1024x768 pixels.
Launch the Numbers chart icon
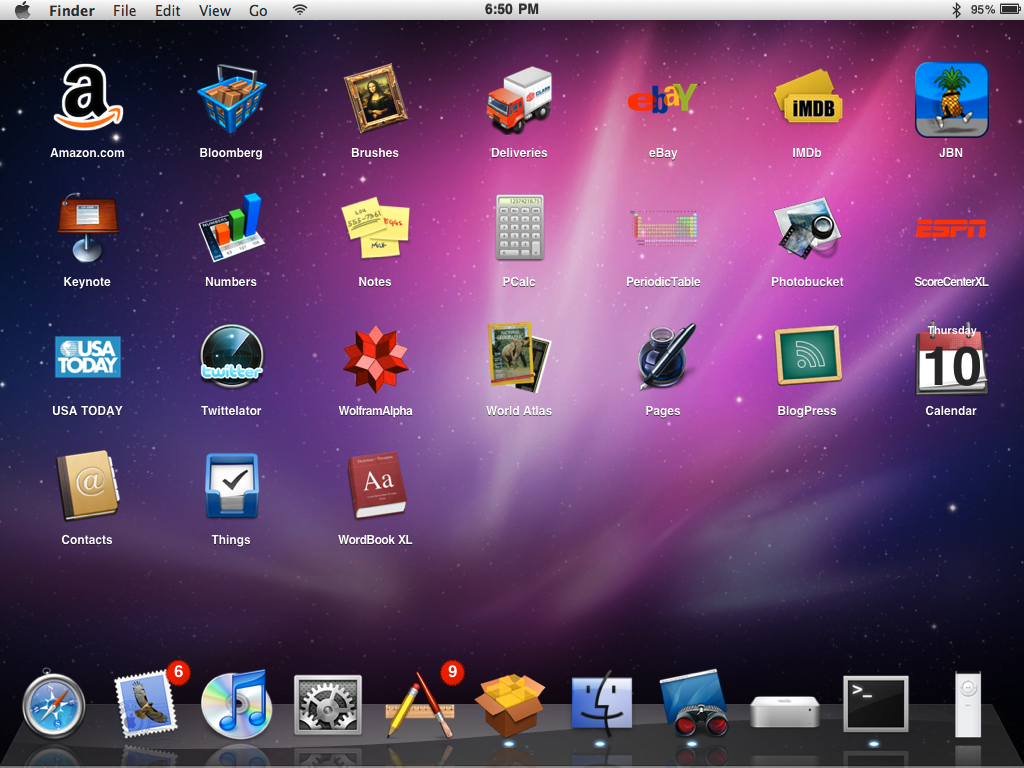(231, 228)
